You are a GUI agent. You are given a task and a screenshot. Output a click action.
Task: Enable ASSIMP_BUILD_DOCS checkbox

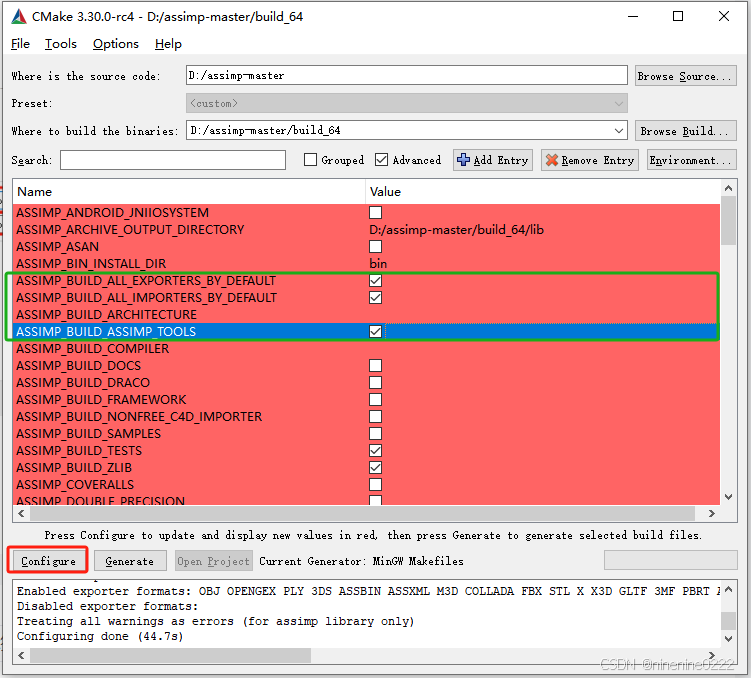point(376,366)
